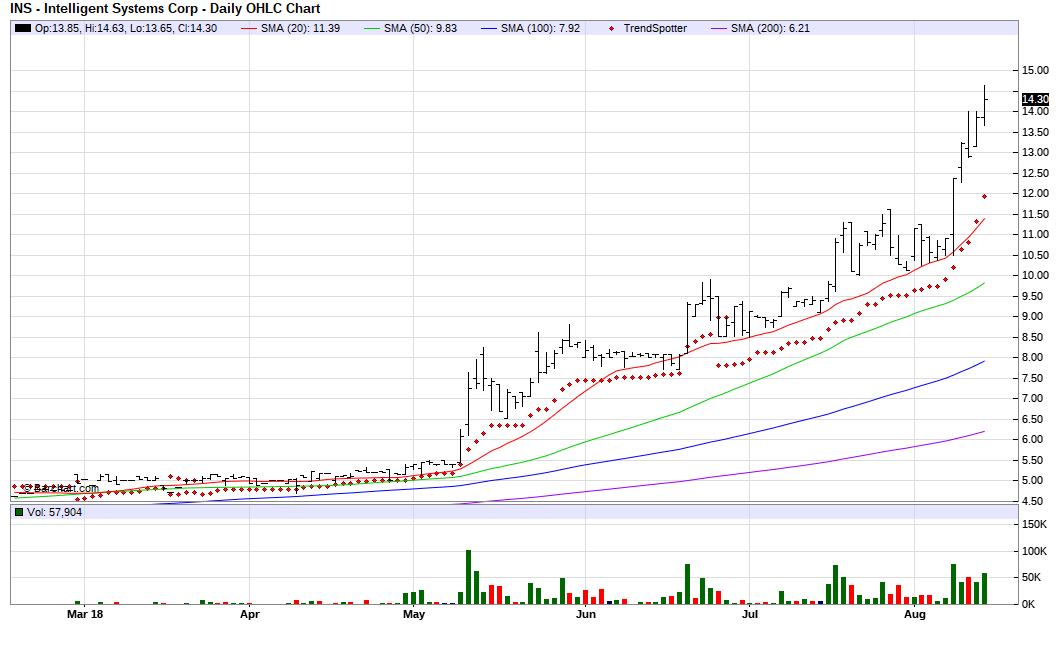This screenshot has width=1060, height=645.
Task: Click the 'Jul' date axis label
Action: coord(750,614)
